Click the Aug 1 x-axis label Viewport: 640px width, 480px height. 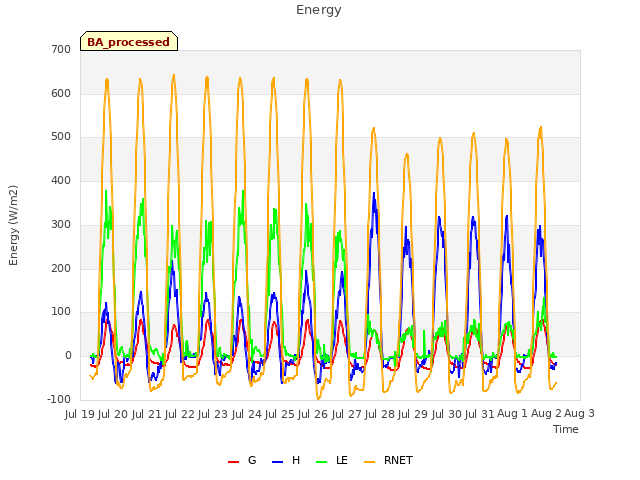pyautogui.click(x=513, y=414)
